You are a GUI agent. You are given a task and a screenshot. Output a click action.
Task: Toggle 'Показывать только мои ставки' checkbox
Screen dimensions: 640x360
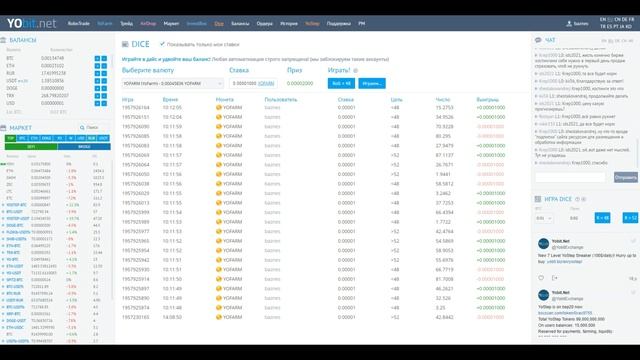coord(162,44)
